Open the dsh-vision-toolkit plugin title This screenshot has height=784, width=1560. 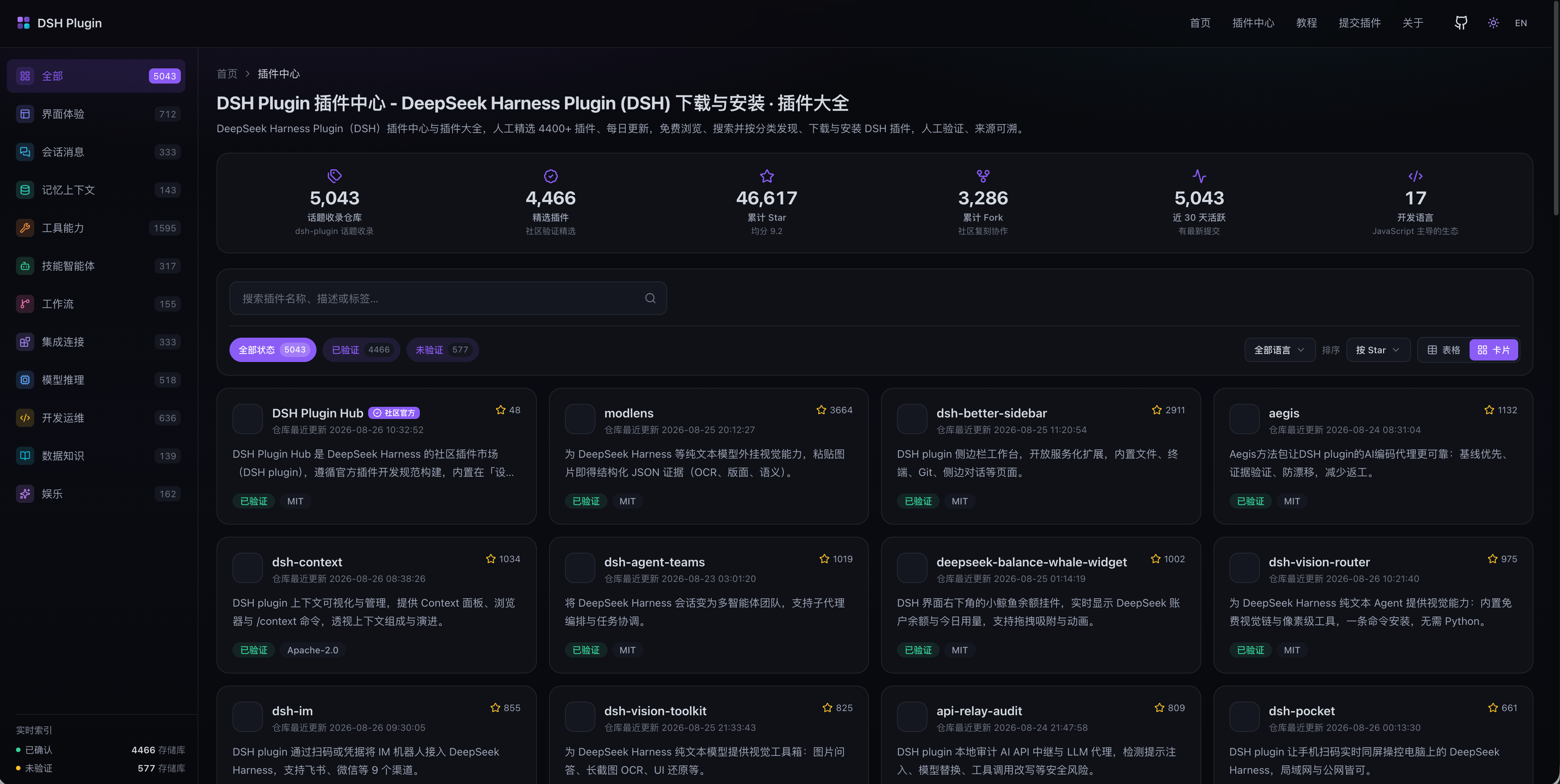pyautogui.click(x=655, y=711)
